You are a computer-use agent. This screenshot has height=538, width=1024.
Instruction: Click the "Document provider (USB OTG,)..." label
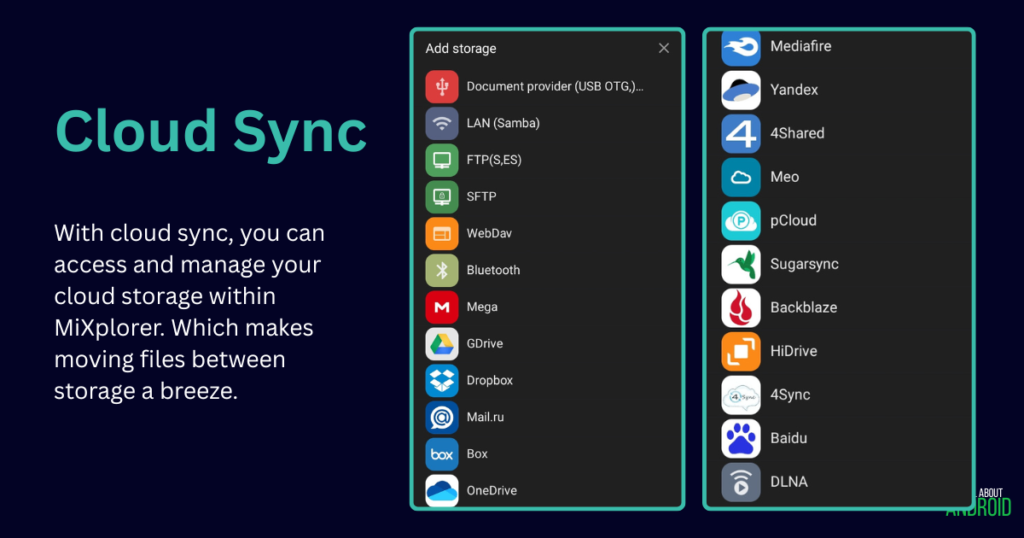[555, 87]
